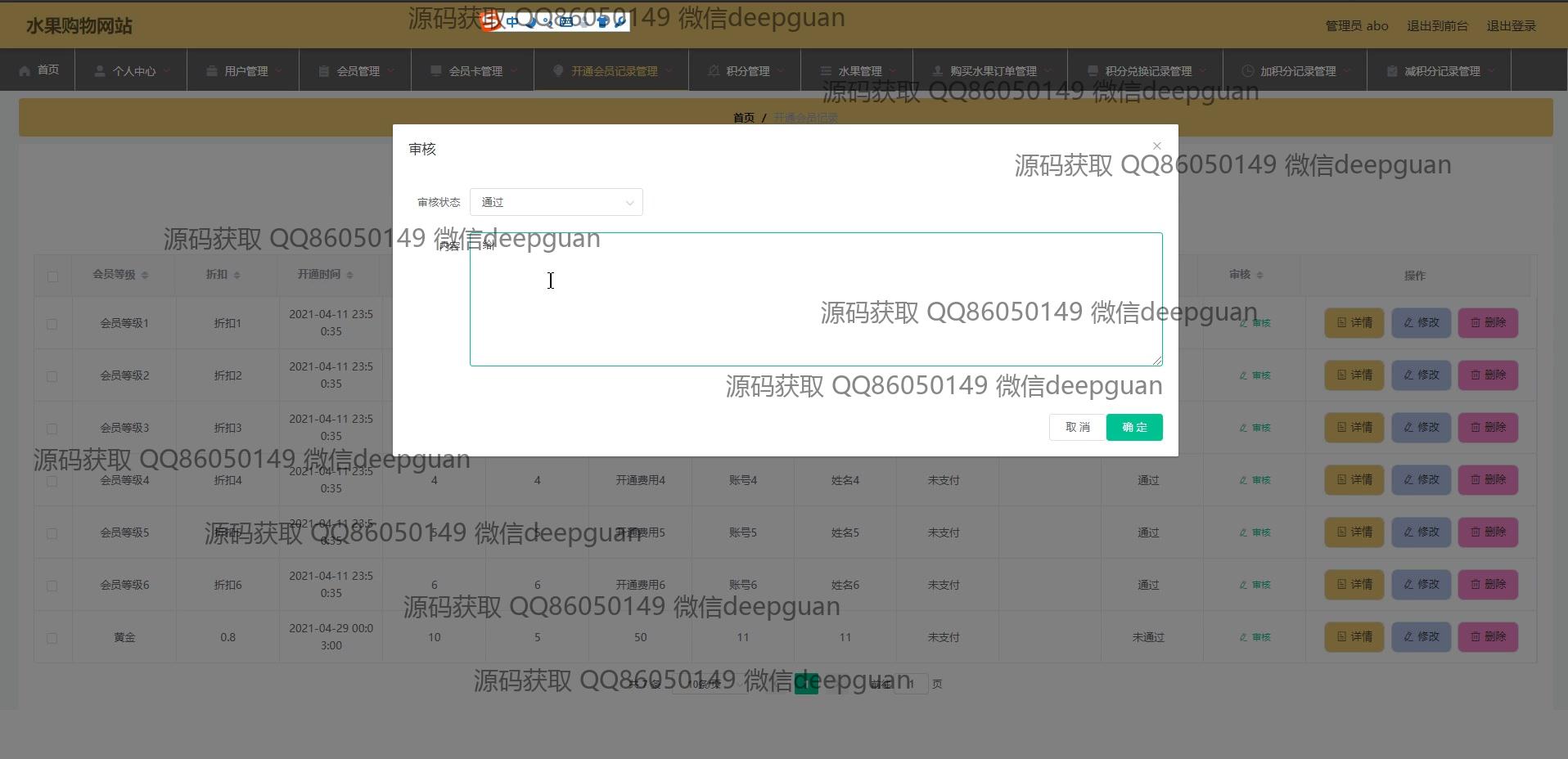
Task: Click the 积分管理 bell icon
Action: [x=714, y=71]
